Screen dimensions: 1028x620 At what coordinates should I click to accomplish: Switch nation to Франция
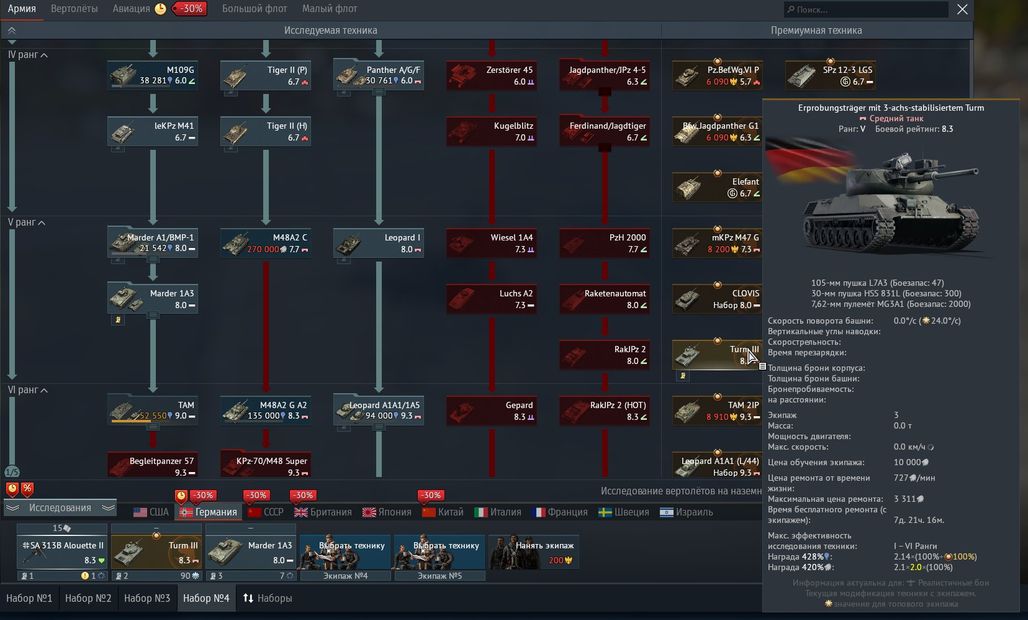(x=559, y=513)
